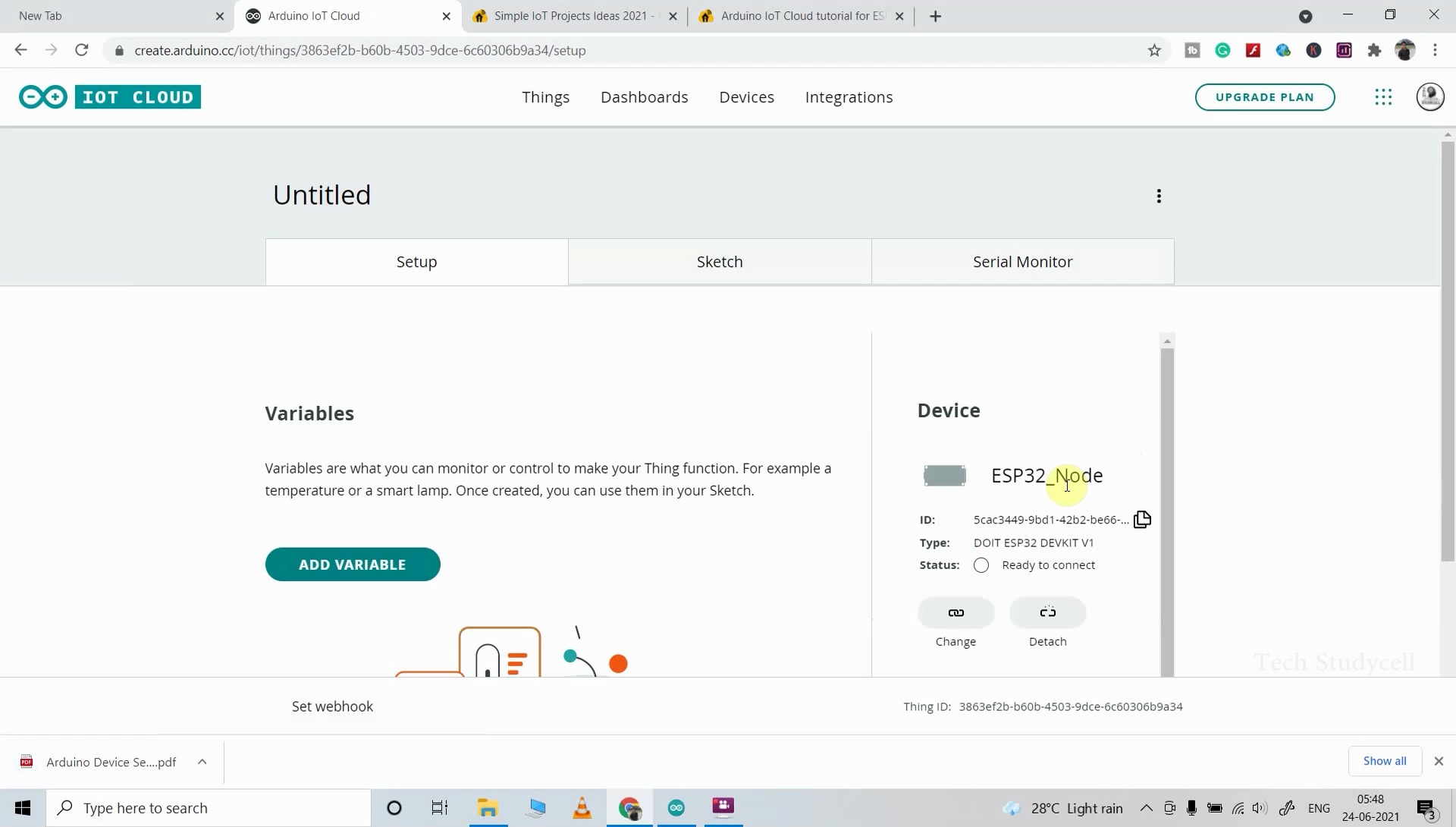Open the Devices navigation menu

[x=747, y=97]
